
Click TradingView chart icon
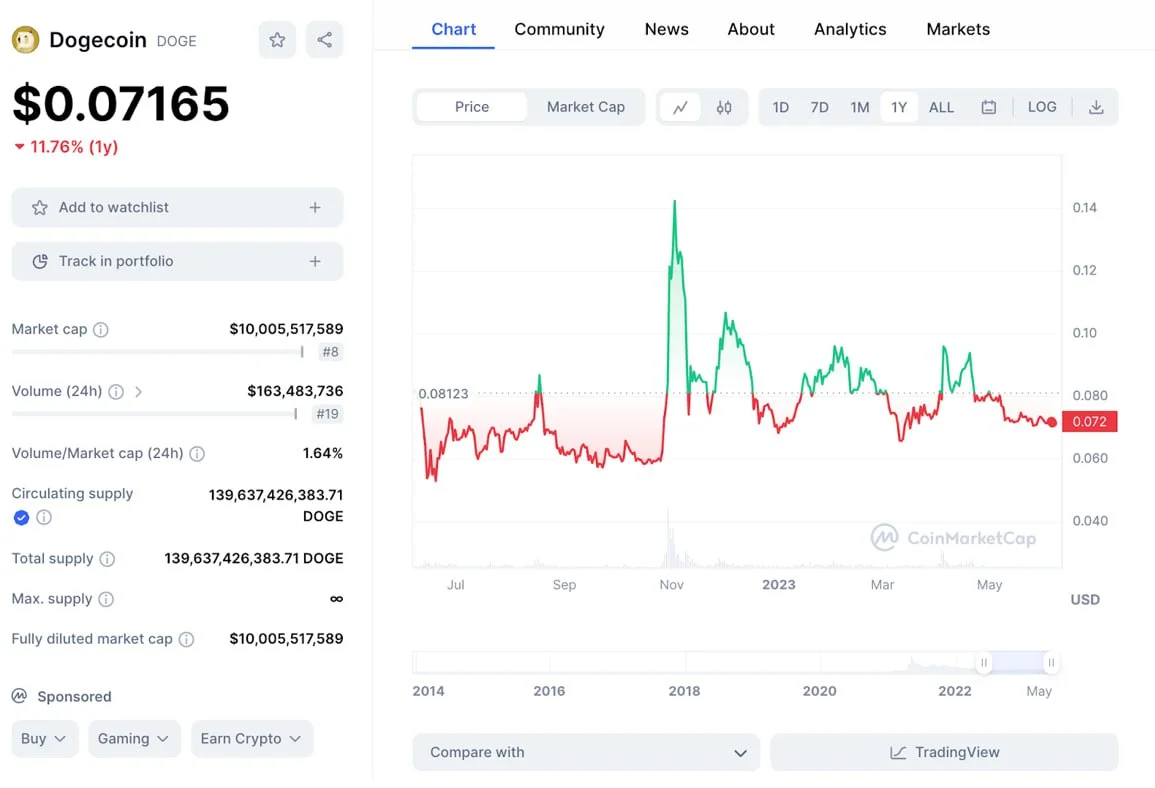pyautogui.click(x=898, y=753)
